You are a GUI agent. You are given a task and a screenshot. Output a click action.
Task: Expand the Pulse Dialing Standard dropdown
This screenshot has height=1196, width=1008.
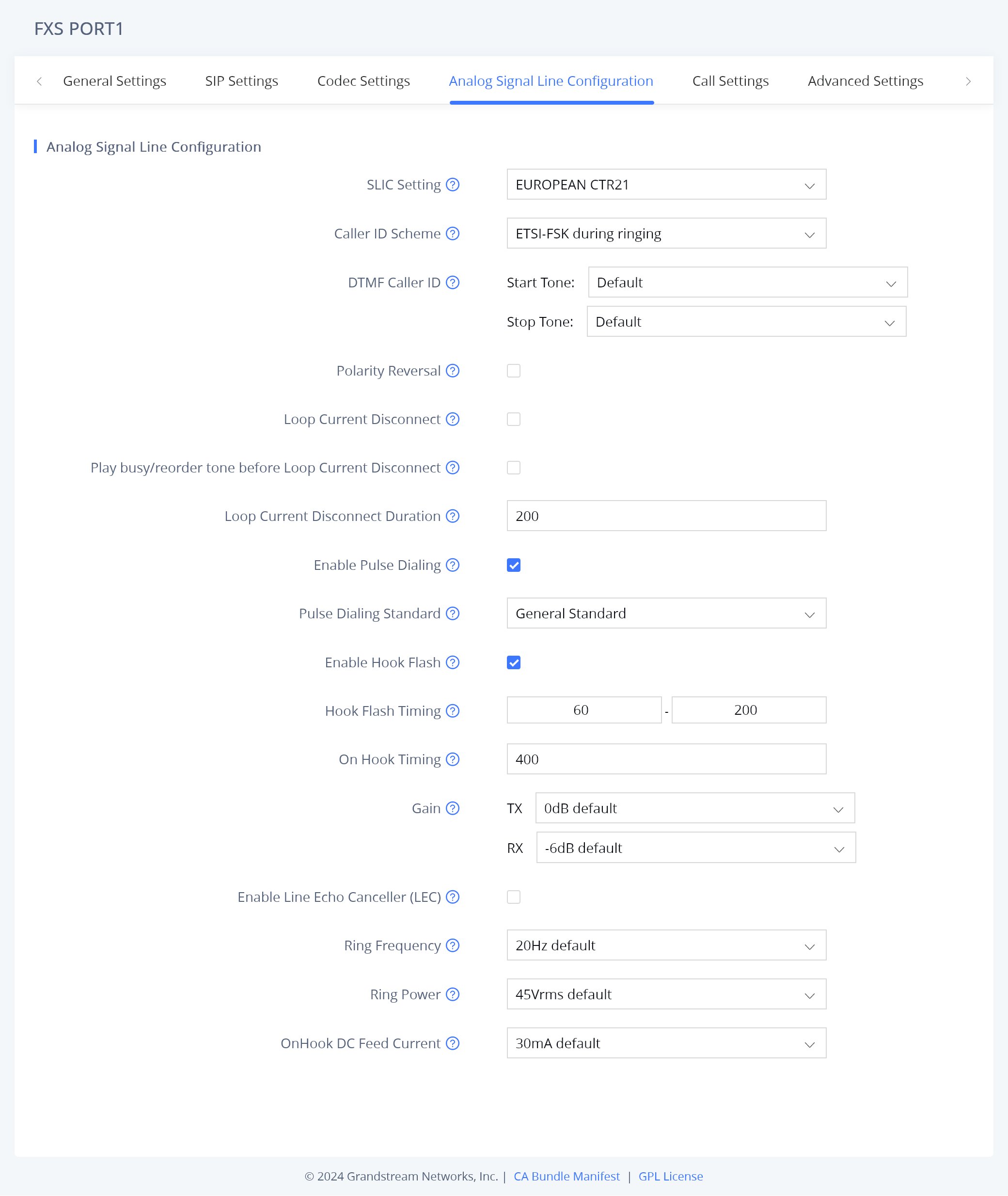click(666, 613)
